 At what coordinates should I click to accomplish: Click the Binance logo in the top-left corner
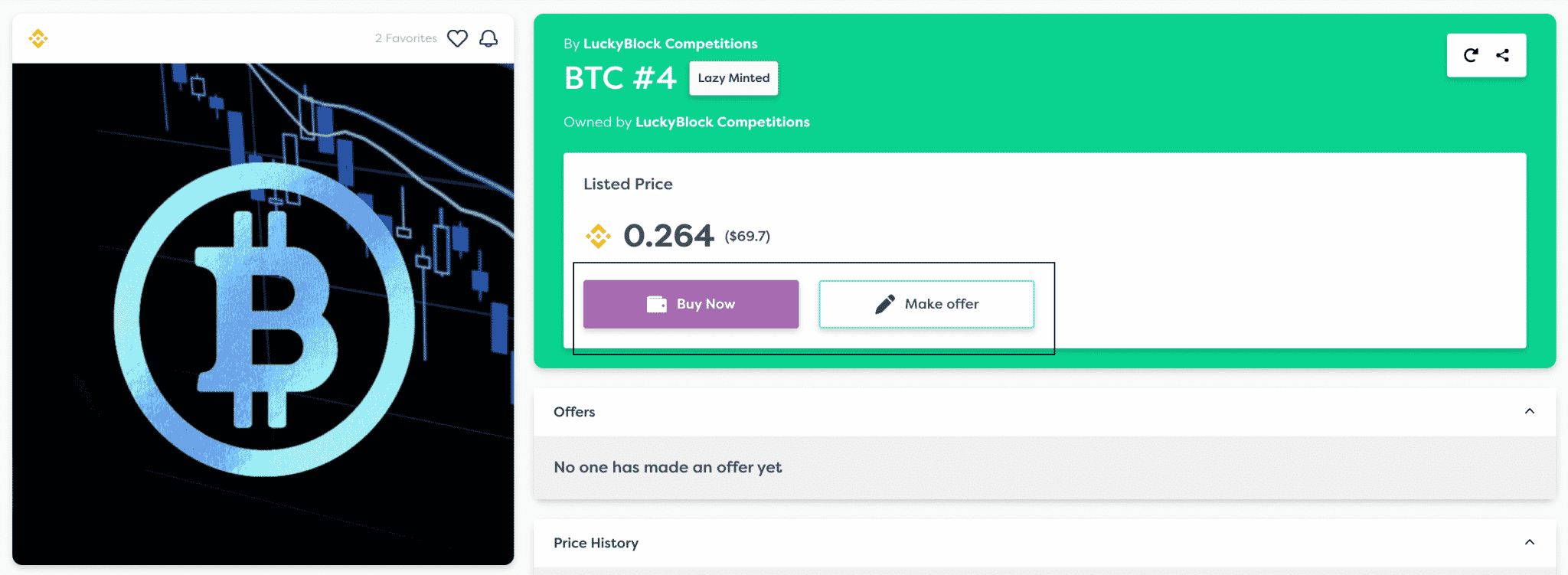point(38,38)
